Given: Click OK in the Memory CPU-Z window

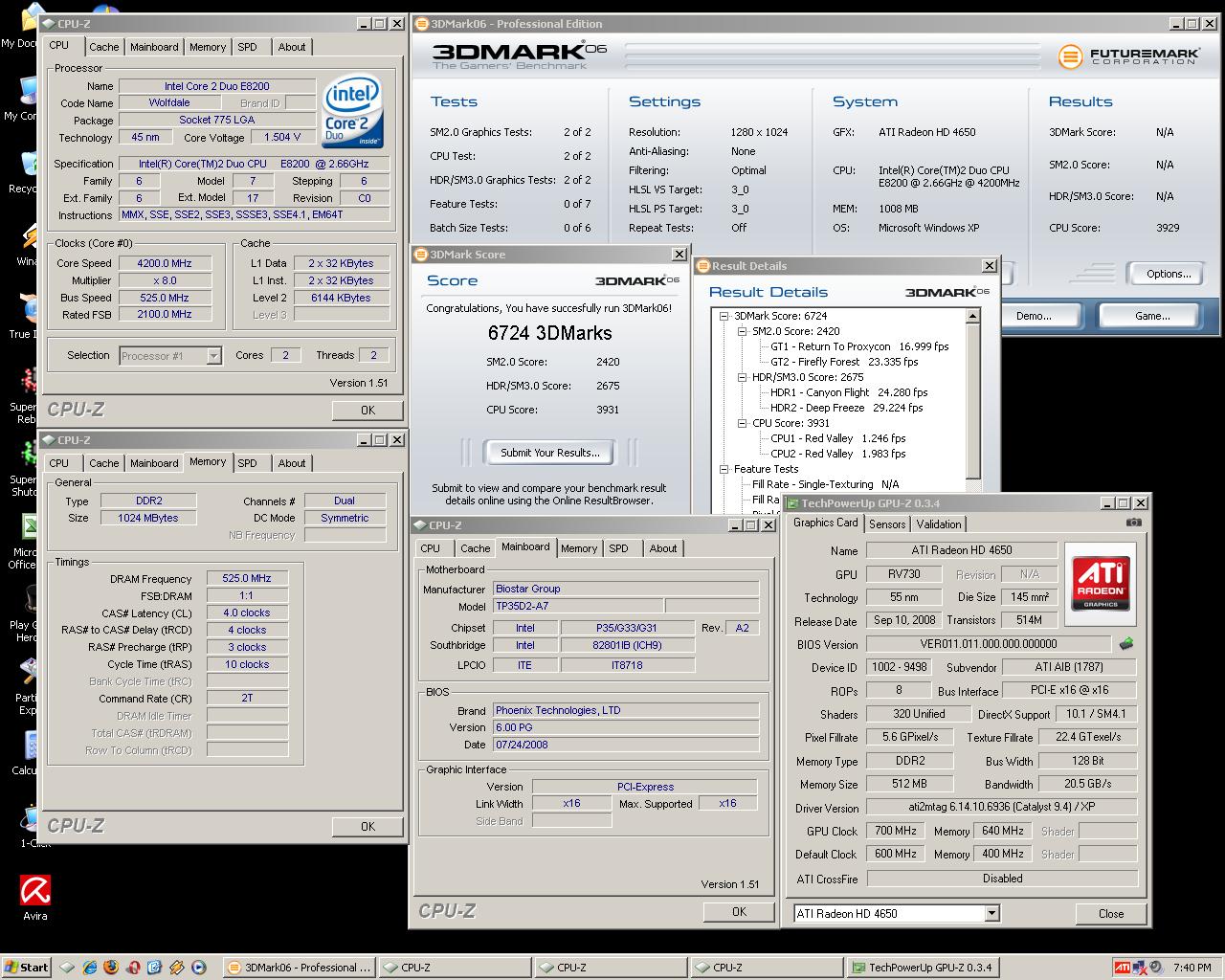Looking at the screenshot, I should click(x=367, y=827).
